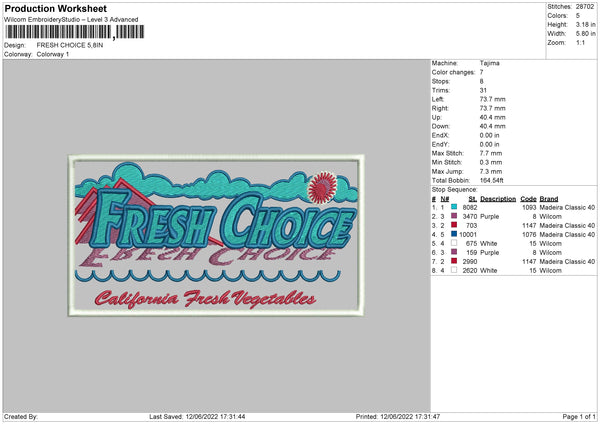The image size is (600, 424).
Task: Click the 'Color changes:' label
Action: (x=453, y=72)
